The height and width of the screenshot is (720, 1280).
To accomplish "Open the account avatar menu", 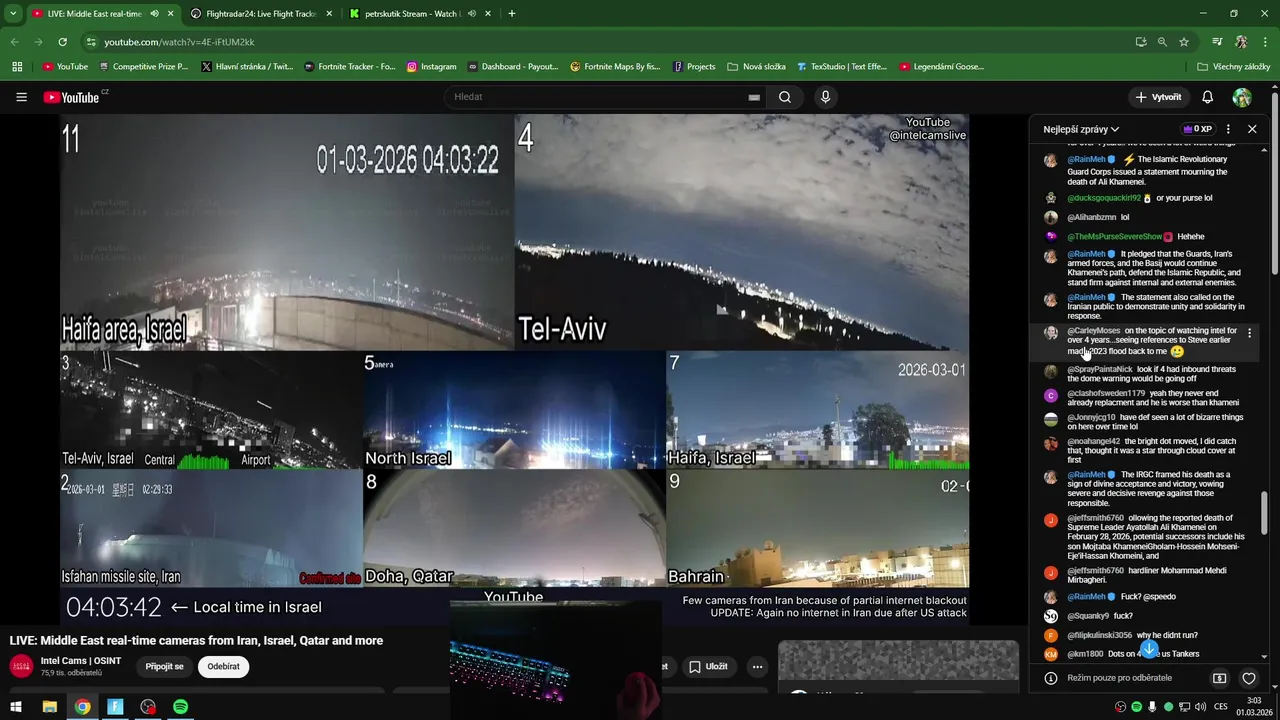I will [1242, 97].
